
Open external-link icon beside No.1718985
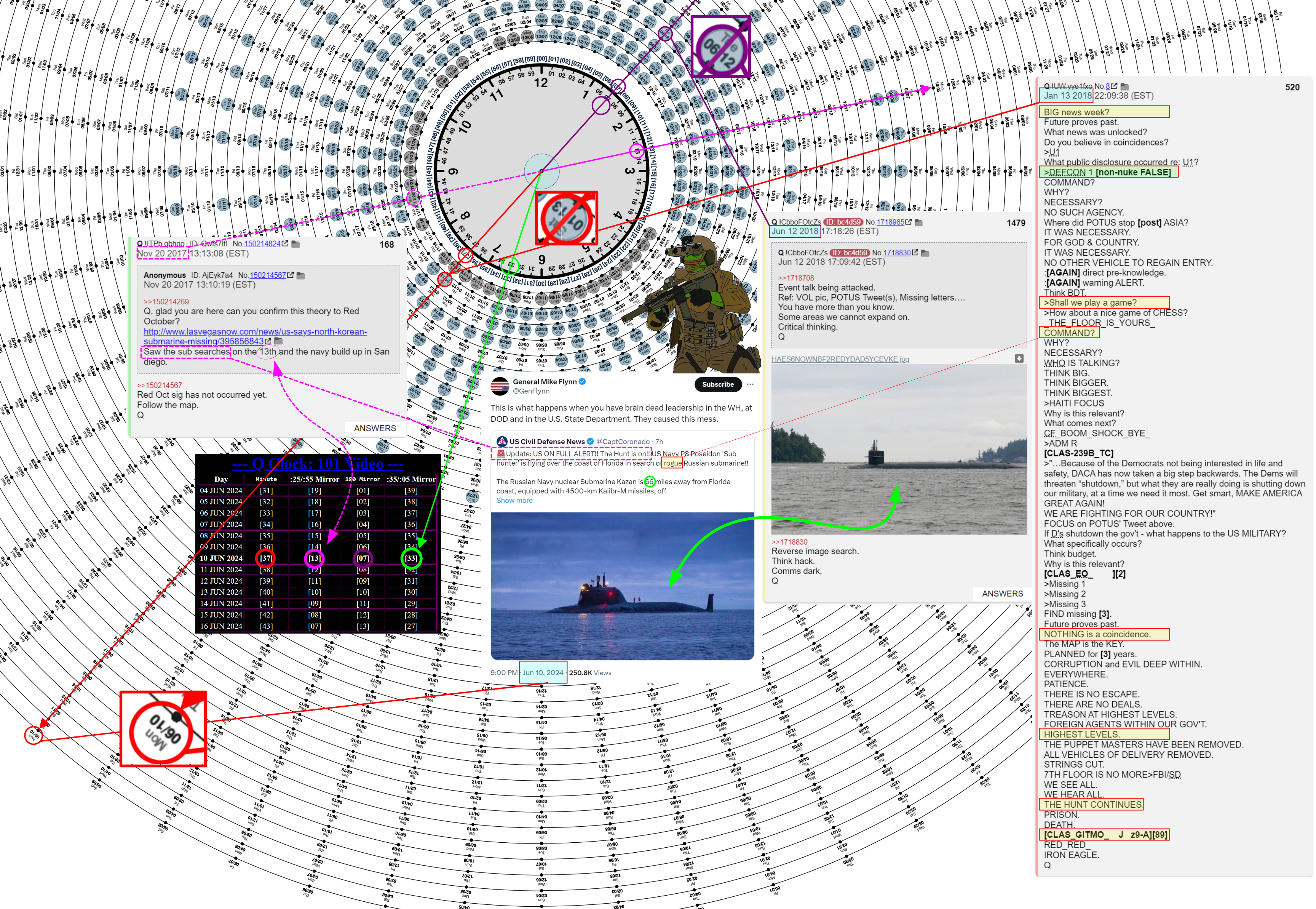click(x=909, y=222)
